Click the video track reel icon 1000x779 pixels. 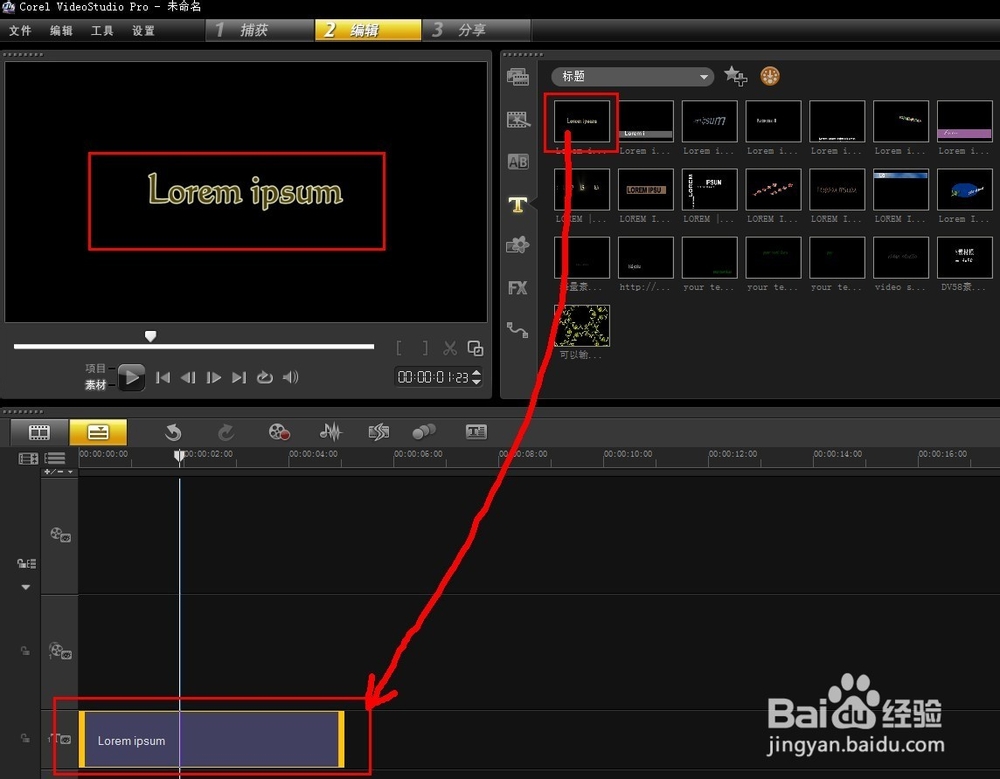60,535
